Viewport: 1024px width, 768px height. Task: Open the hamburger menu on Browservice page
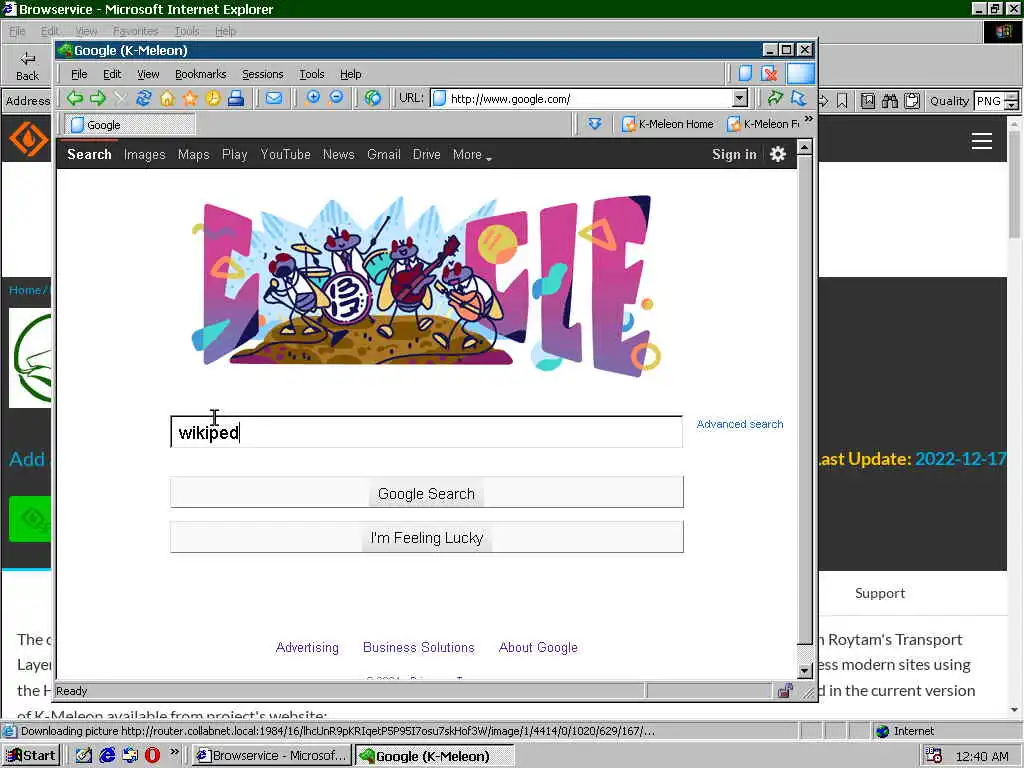(x=982, y=141)
